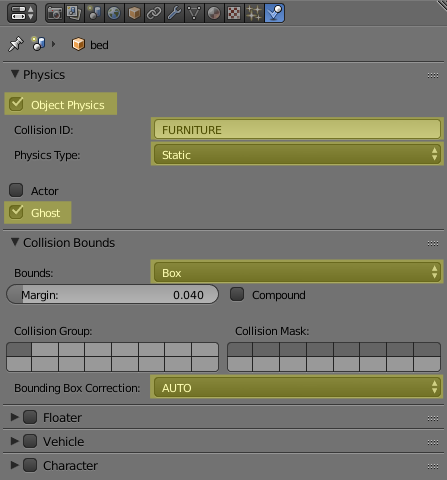The image size is (447, 480).
Task: Open the Particles sparkle tab
Action: pyautogui.click(x=254, y=13)
